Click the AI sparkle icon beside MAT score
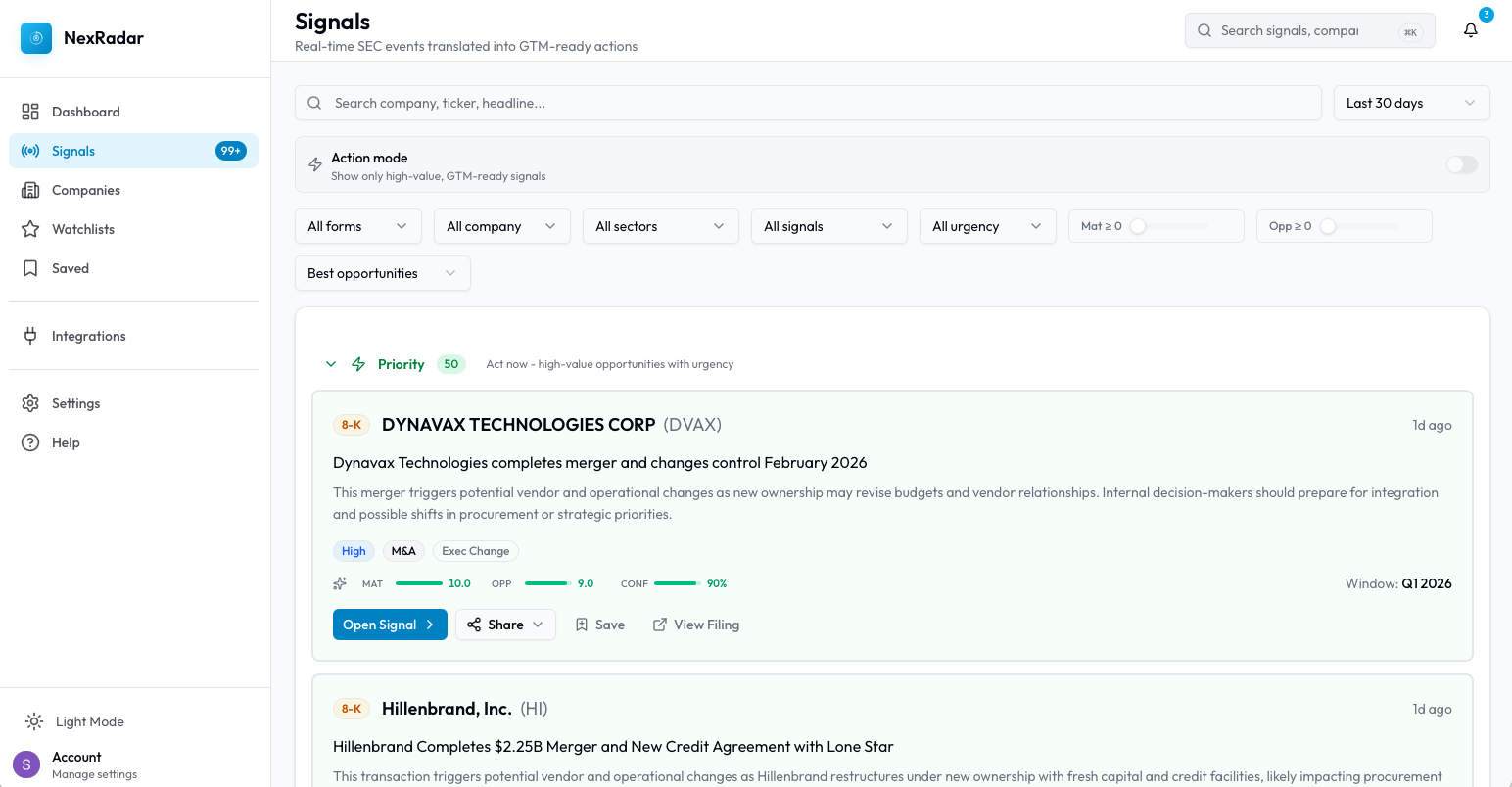 pos(340,583)
